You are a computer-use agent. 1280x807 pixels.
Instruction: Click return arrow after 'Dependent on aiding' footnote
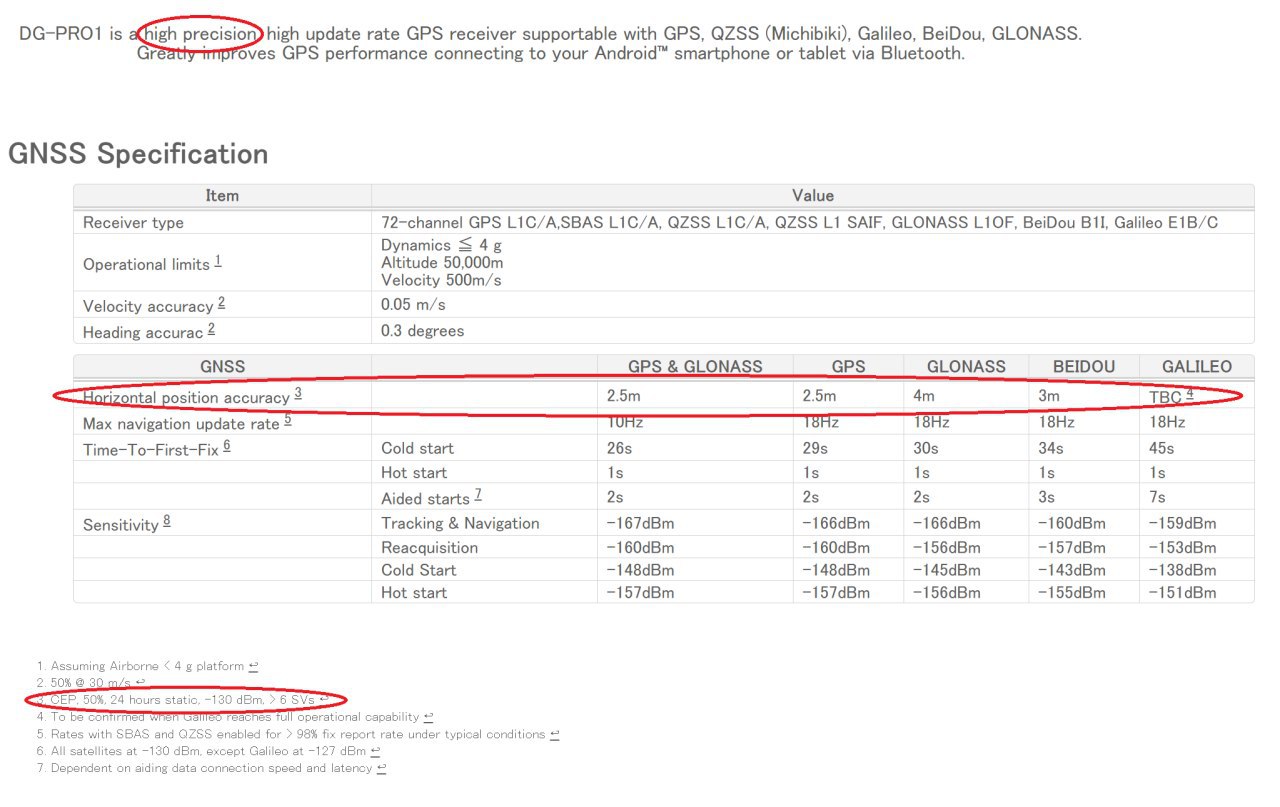381,768
